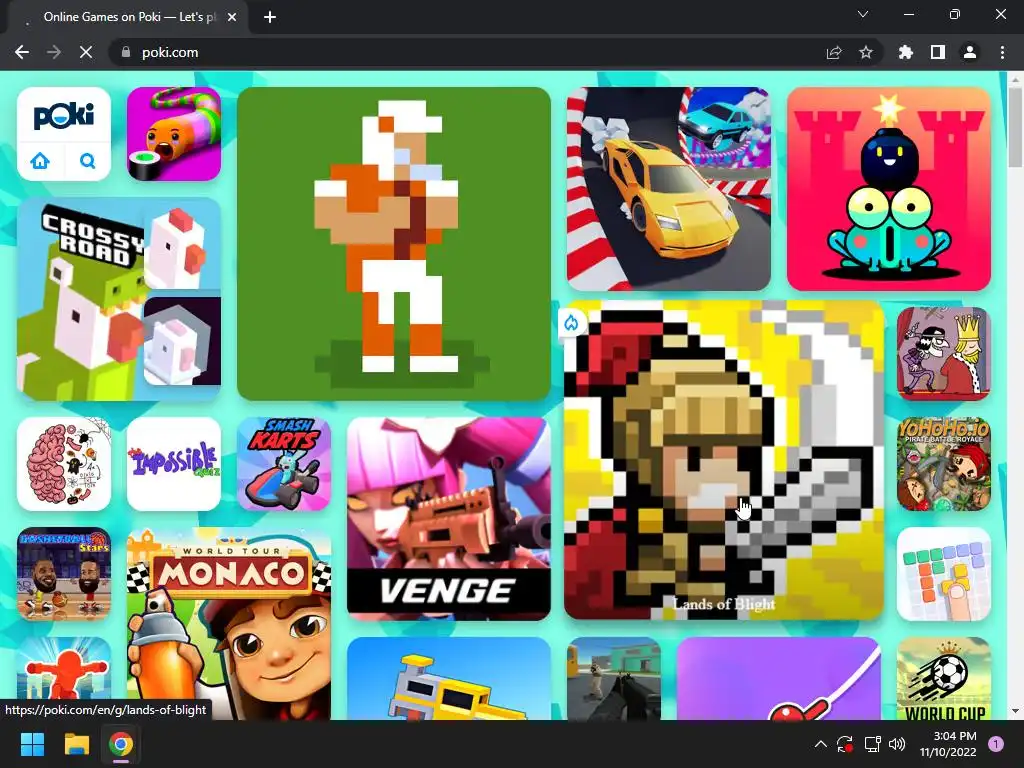
Task: Click the Poki home icon
Action: click(x=40, y=161)
